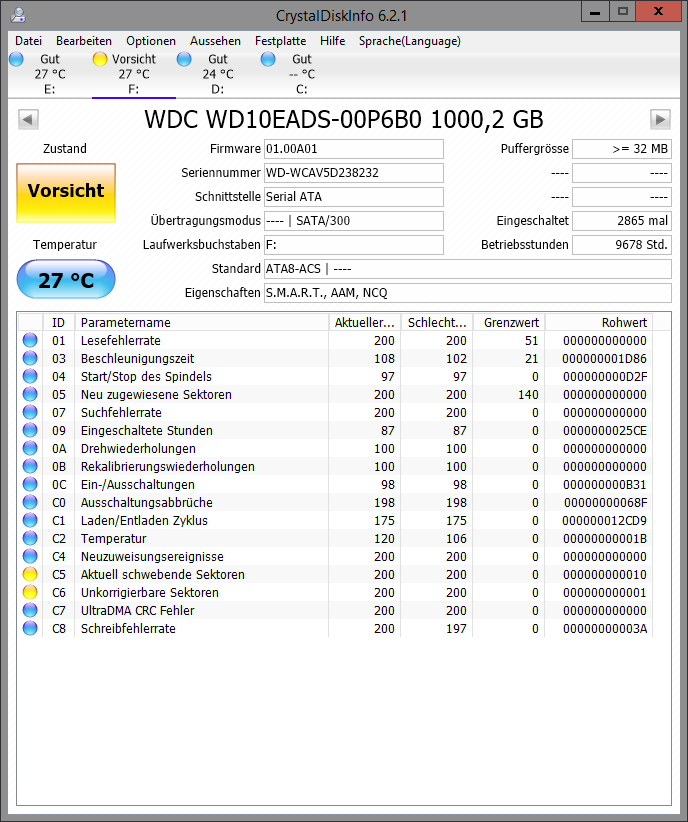The height and width of the screenshot is (822, 688).
Task: Click status icon of Laden/Entladen Zyklus row
Action: 30,521
